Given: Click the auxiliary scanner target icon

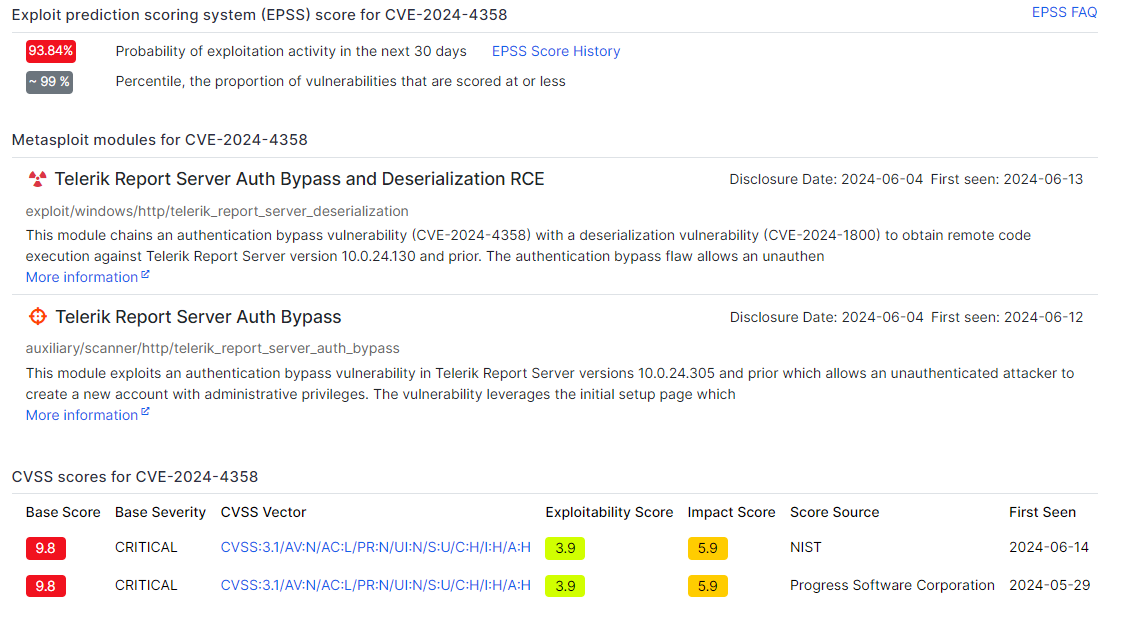Looking at the screenshot, I should pyautogui.click(x=37, y=316).
